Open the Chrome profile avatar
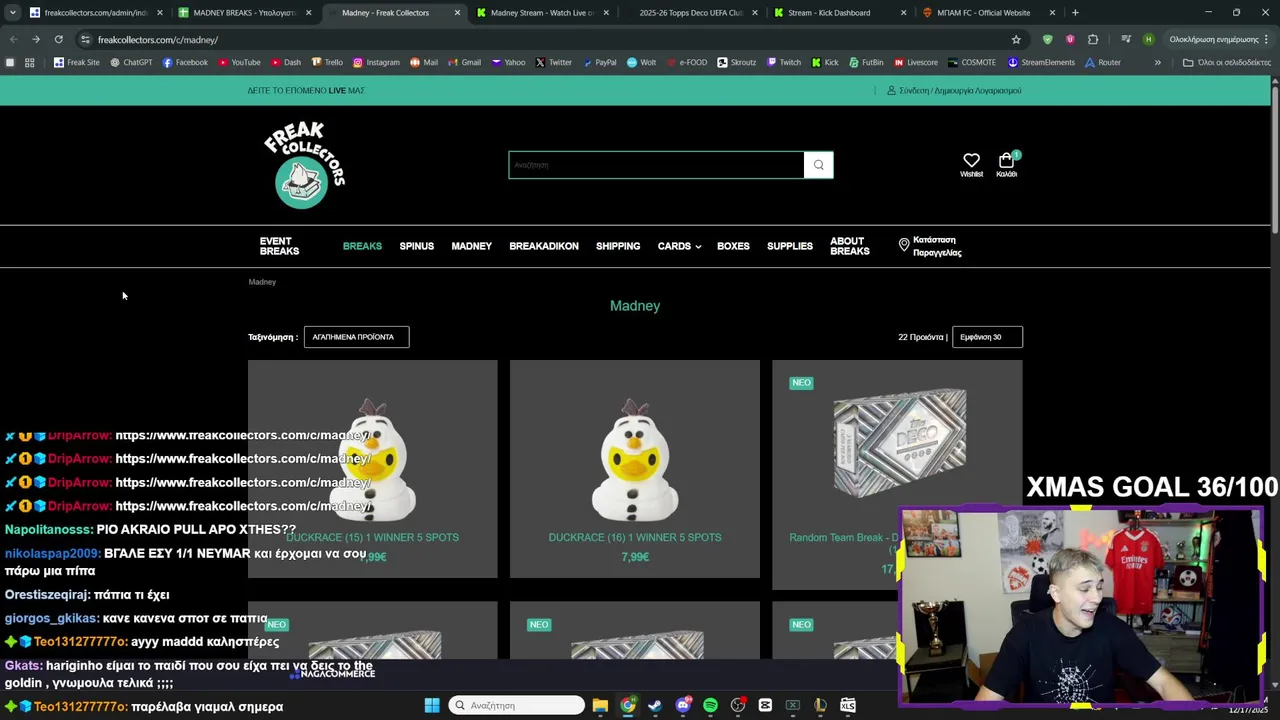The height and width of the screenshot is (720, 1280). pos(1148,39)
